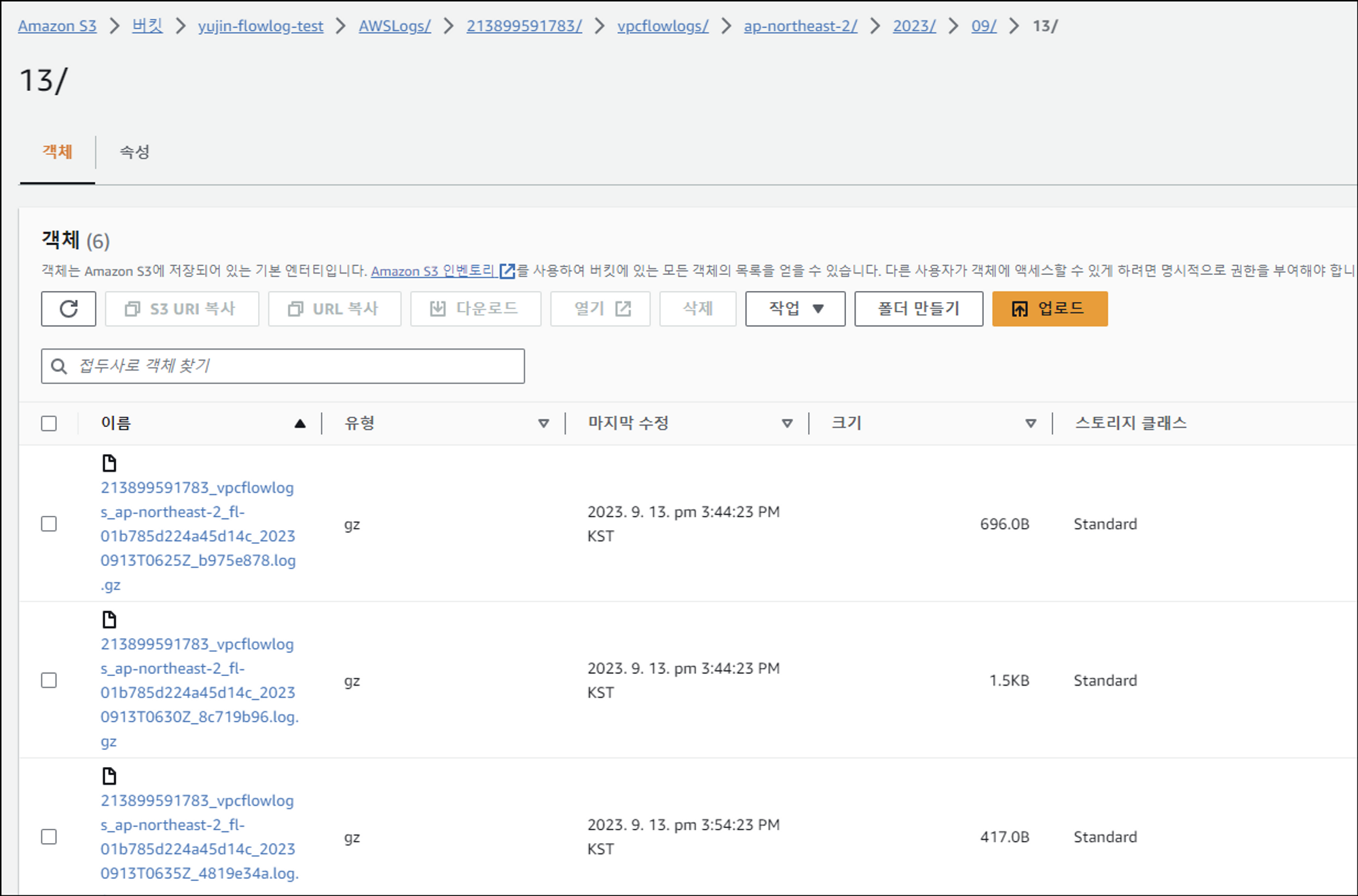
Task: Open the 작업 actions dropdown
Action: (795, 309)
